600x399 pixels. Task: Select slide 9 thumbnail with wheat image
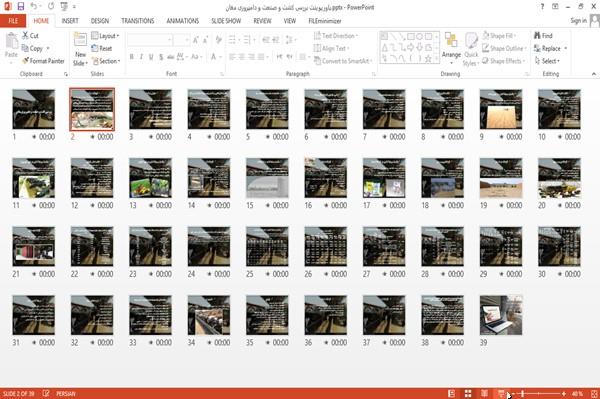[x=501, y=109]
